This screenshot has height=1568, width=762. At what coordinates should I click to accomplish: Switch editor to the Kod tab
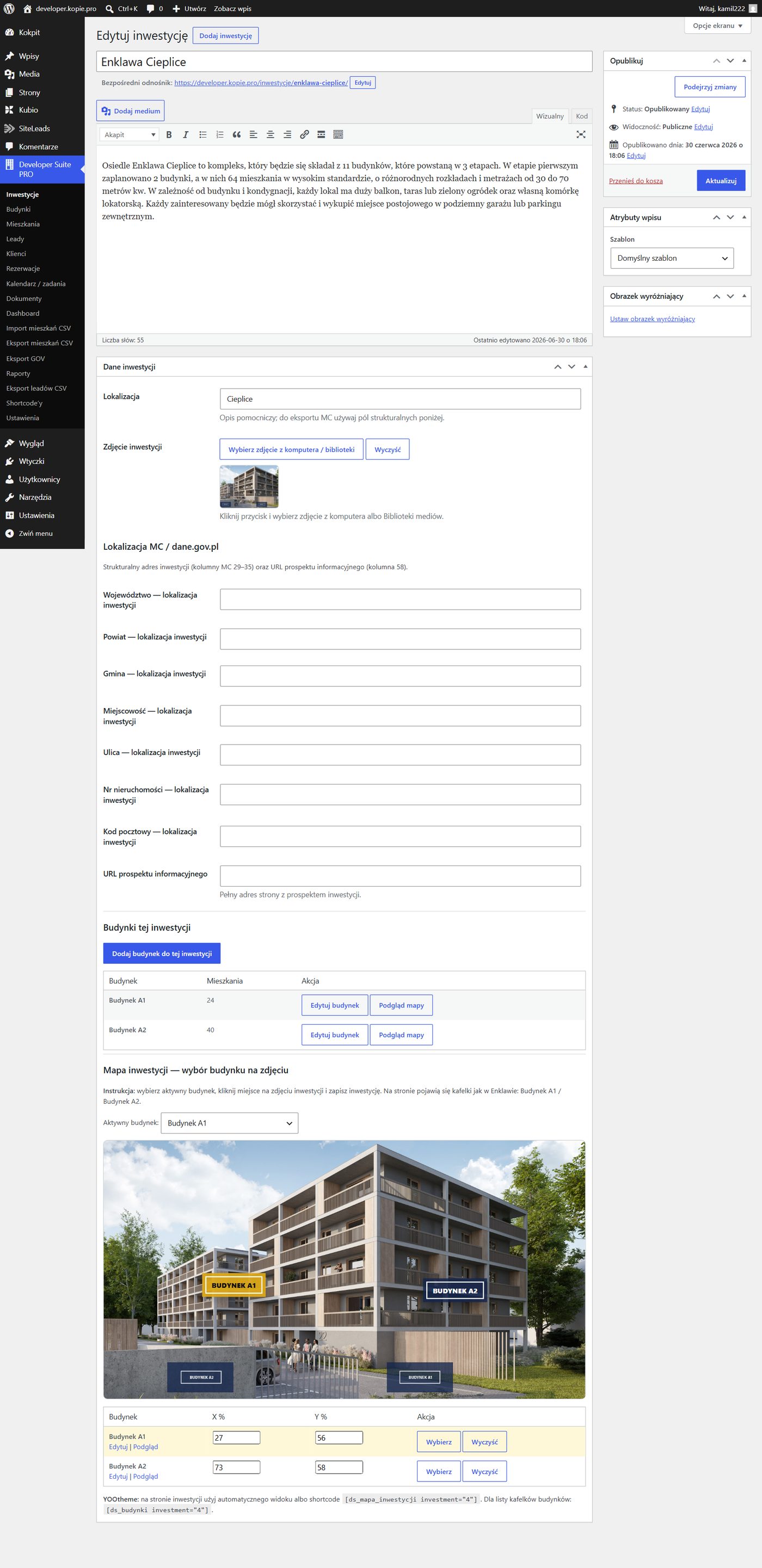(x=581, y=116)
